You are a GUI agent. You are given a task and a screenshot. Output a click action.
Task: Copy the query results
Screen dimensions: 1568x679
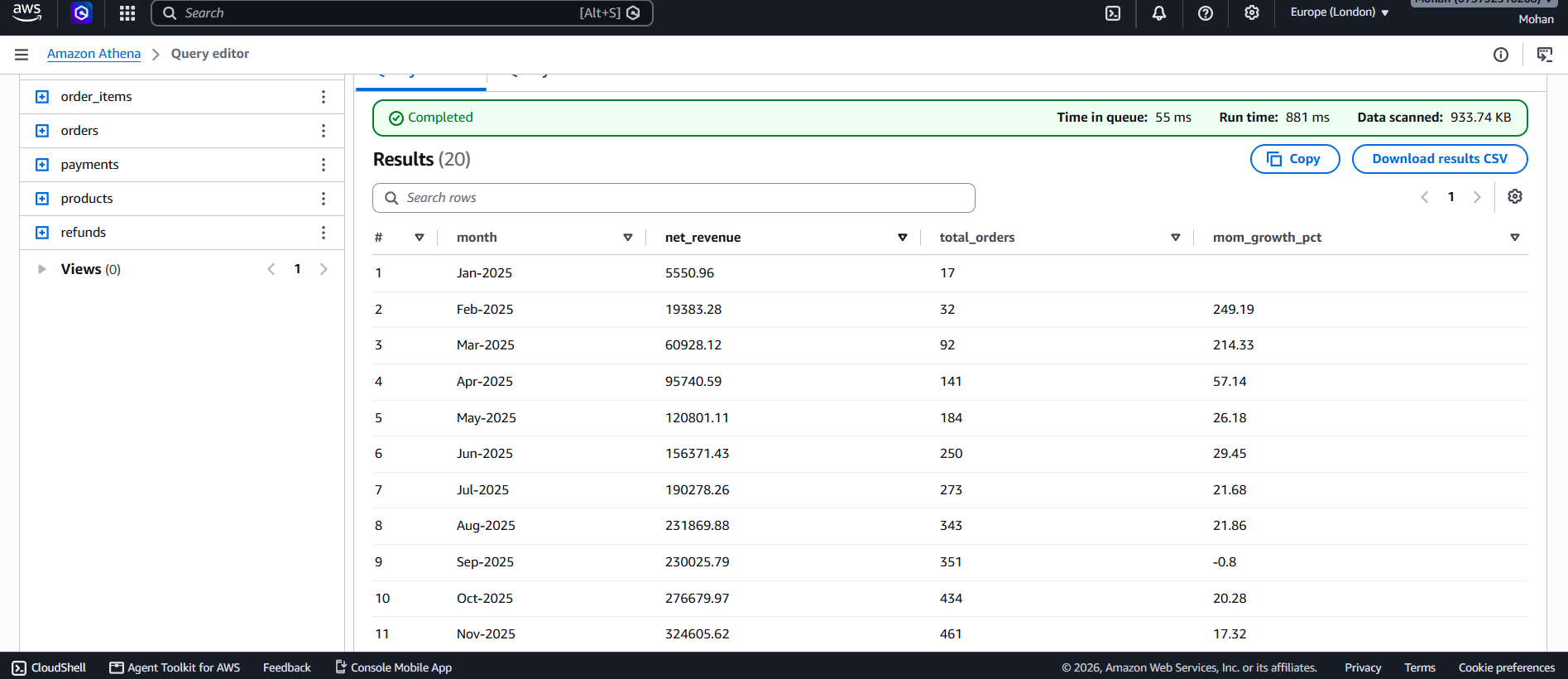tap(1295, 159)
